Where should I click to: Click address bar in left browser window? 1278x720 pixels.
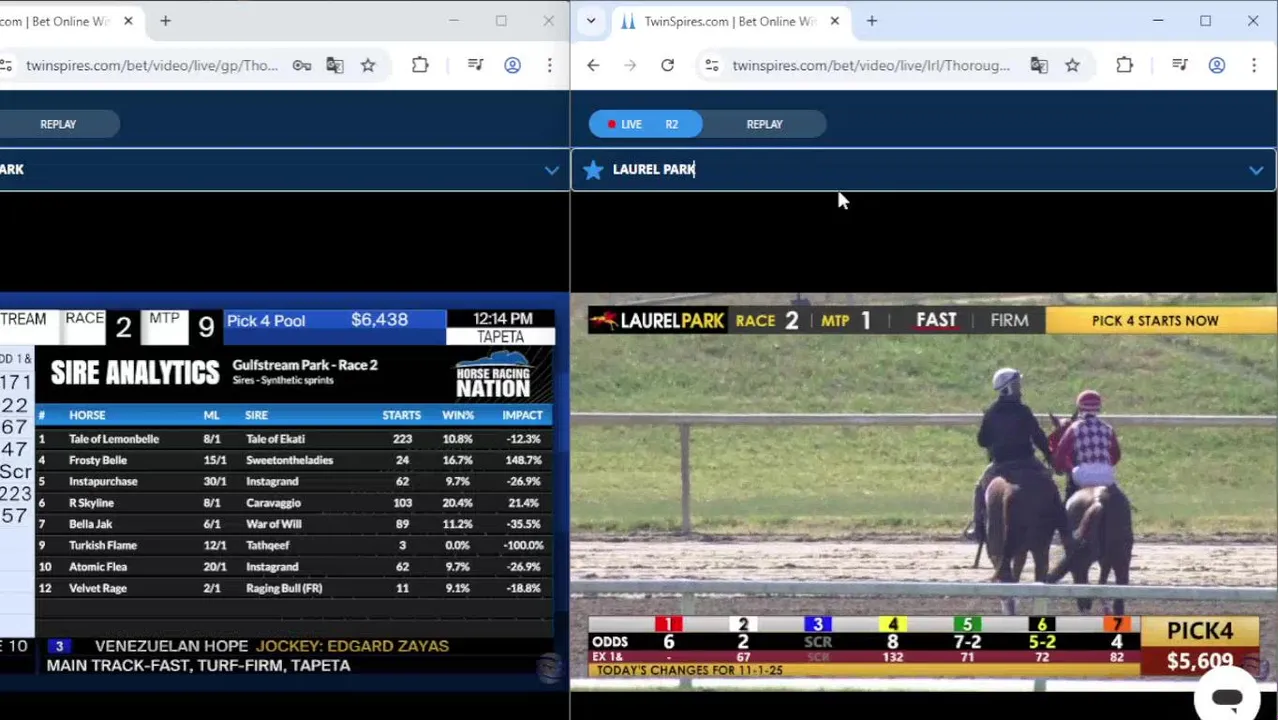(152, 65)
